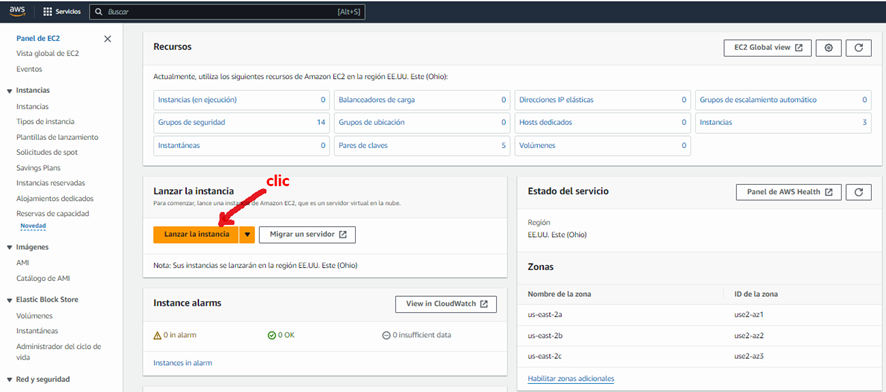
Task: Click Migrar un servidor button
Action: click(307, 234)
